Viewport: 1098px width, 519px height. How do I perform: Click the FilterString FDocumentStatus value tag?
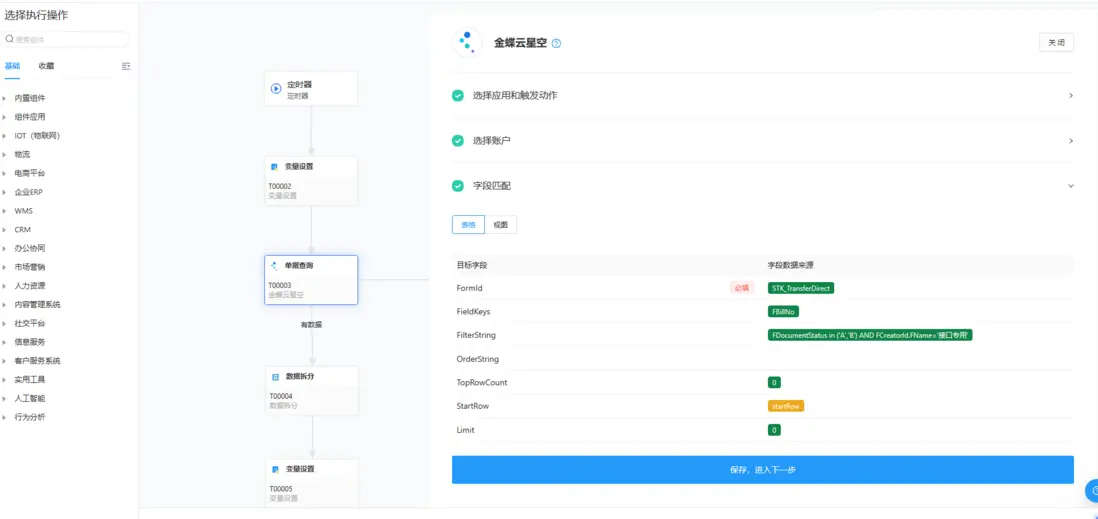870,335
